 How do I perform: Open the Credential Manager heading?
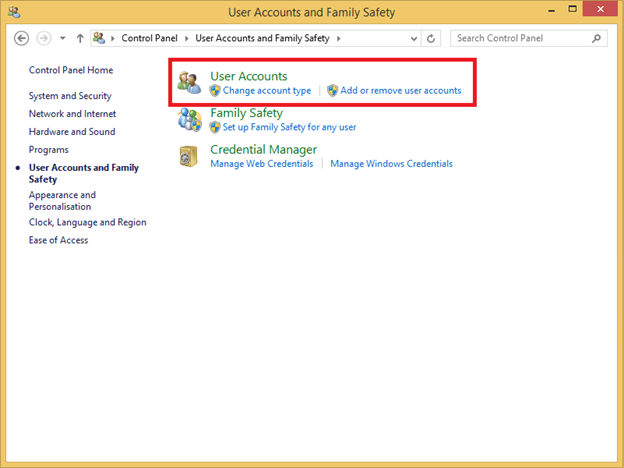tap(263, 149)
